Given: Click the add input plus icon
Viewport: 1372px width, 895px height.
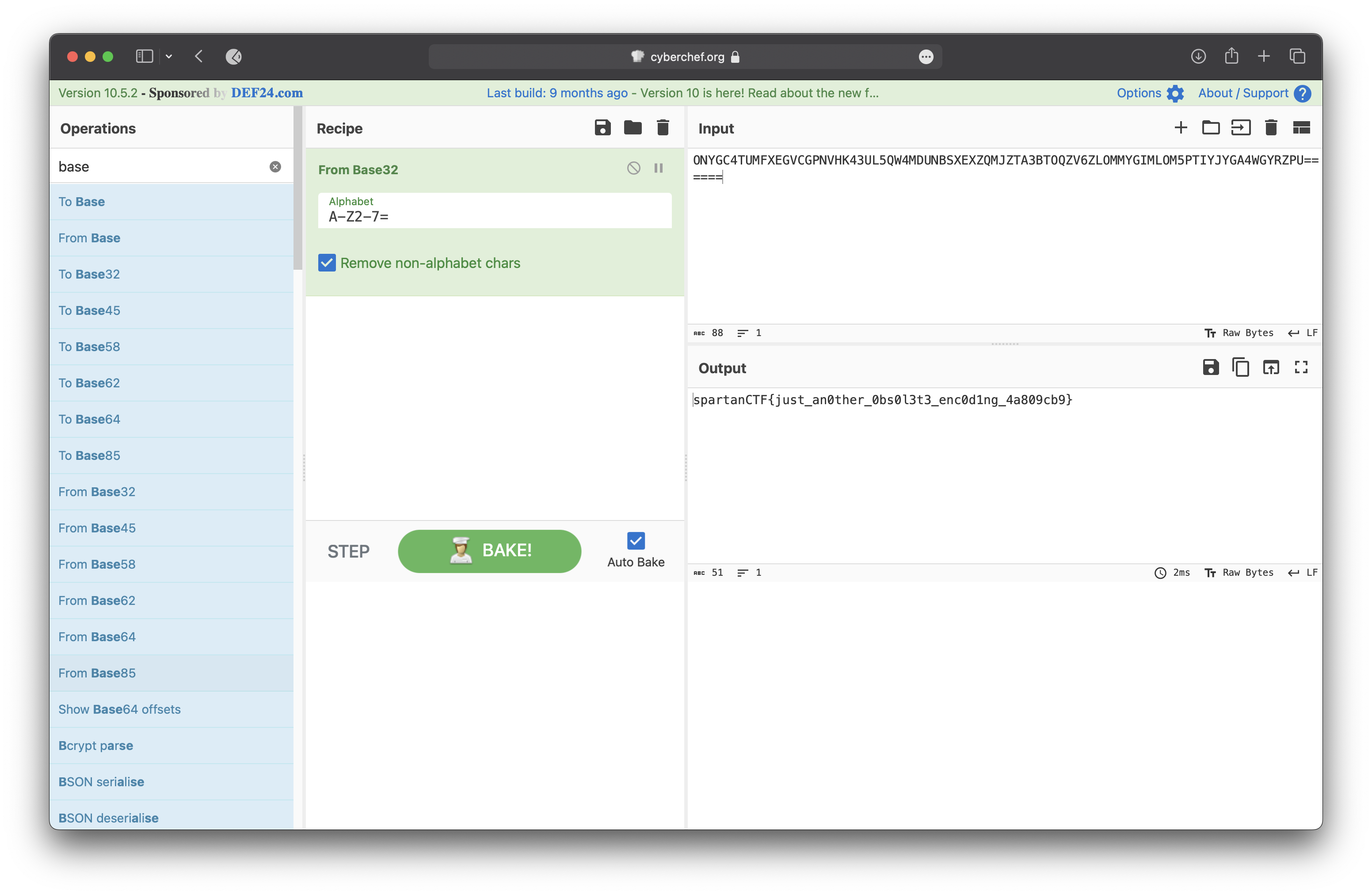Looking at the screenshot, I should click(1180, 128).
